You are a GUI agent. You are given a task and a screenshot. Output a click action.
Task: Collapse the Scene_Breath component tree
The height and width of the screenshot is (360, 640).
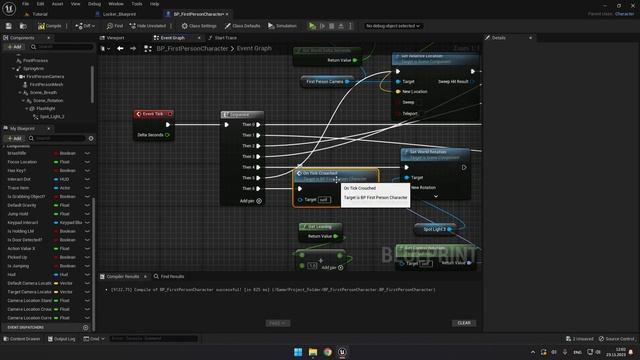[x=20, y=93]
